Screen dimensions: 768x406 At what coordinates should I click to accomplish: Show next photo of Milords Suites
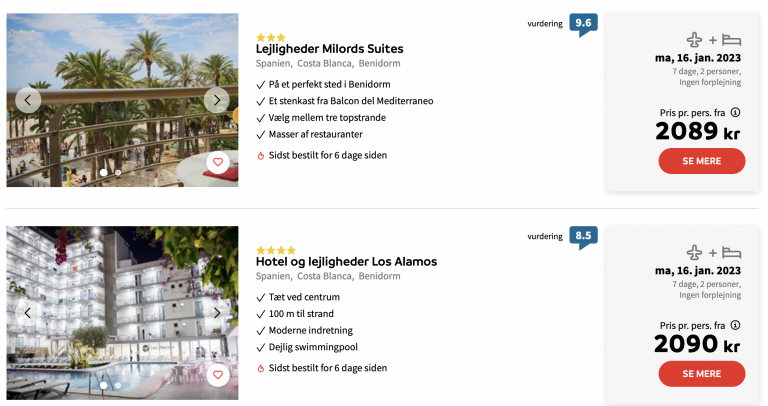(216, 100)
